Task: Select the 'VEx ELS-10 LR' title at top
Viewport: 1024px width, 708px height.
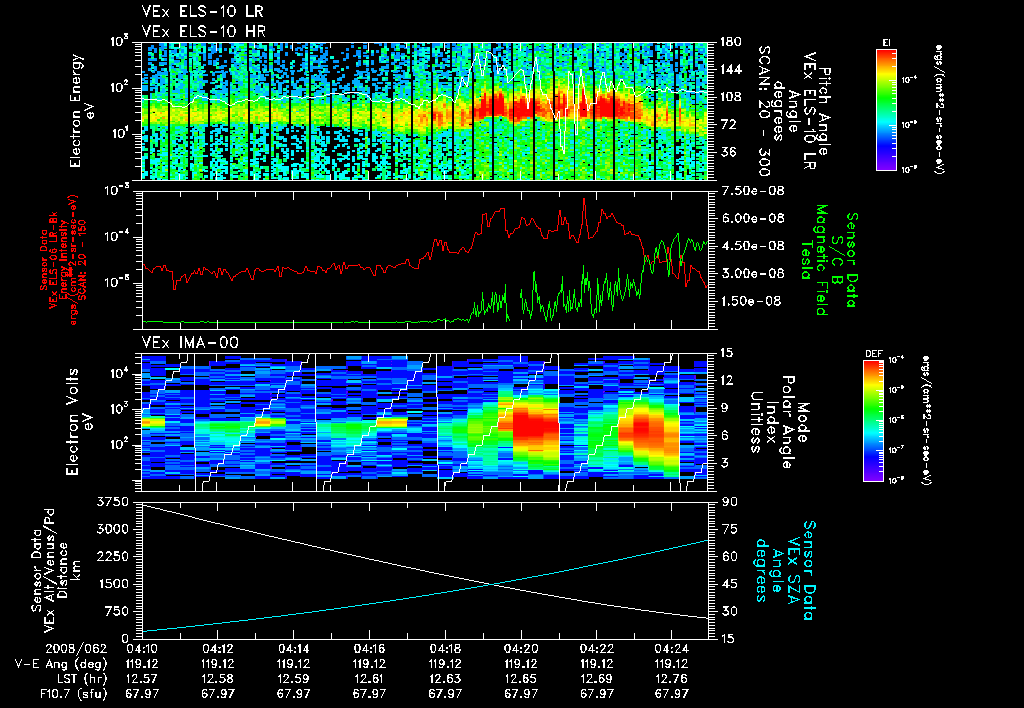Action: point(202,11)
